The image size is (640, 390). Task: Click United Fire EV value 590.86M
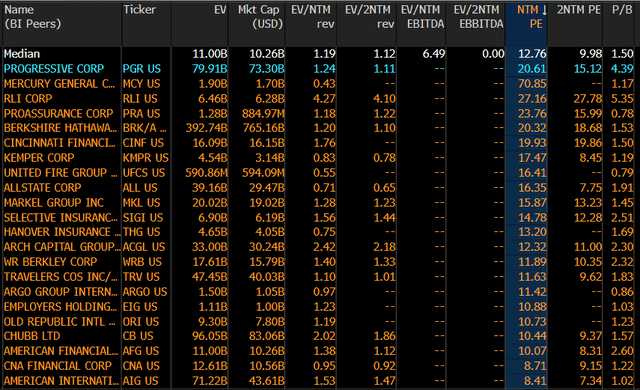207,173
